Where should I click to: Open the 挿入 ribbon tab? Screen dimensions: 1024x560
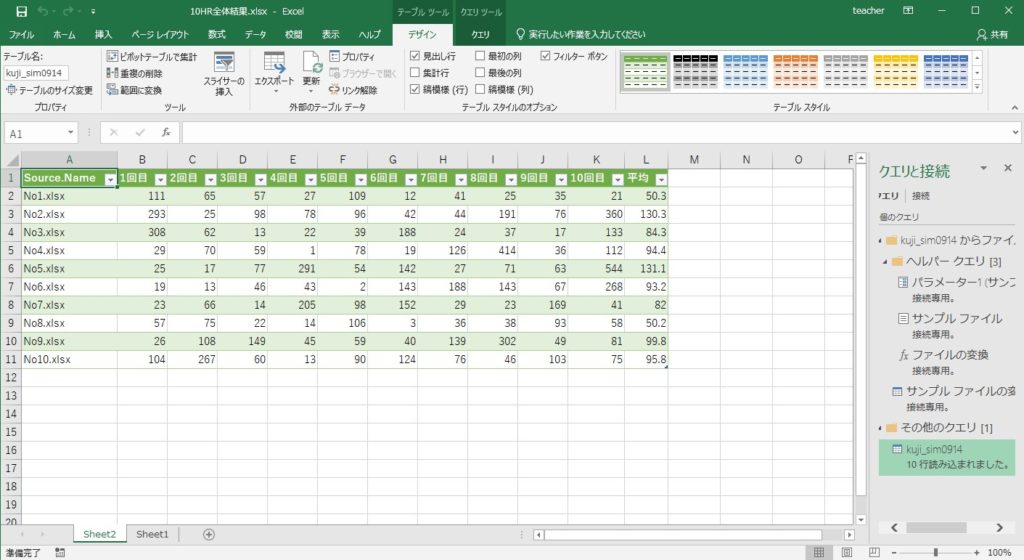click(x=103, y=35)
